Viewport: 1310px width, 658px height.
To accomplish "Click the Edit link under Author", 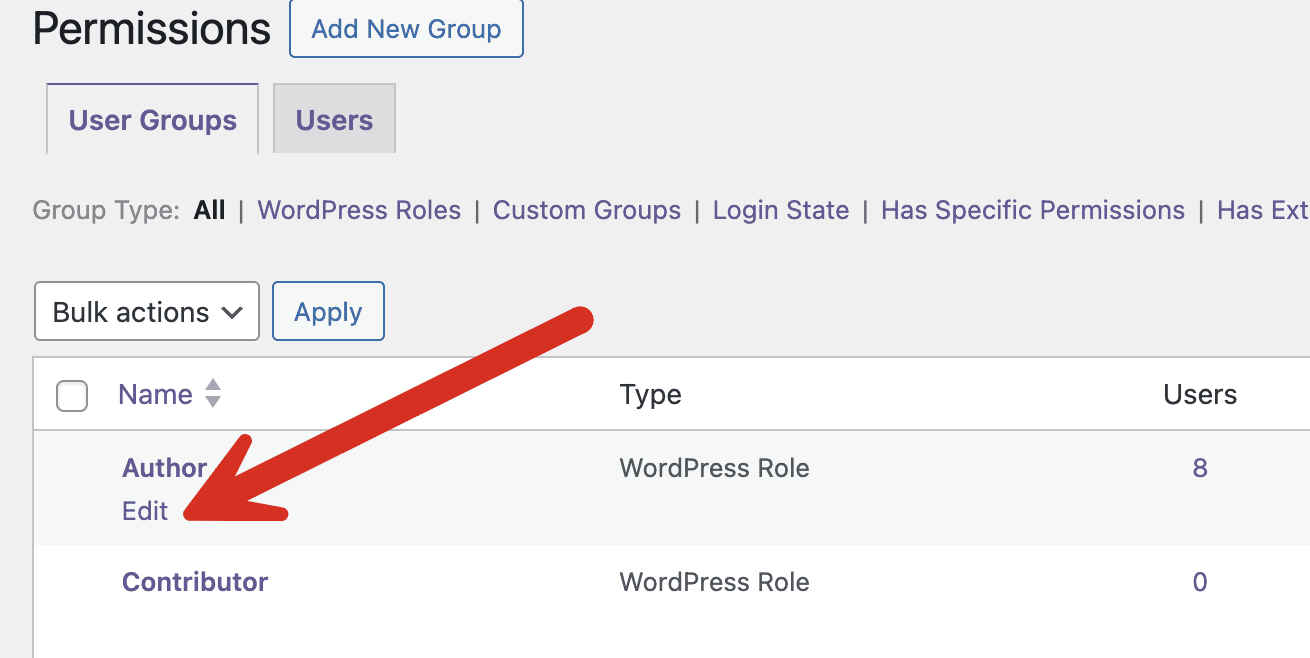I will 145,511.
